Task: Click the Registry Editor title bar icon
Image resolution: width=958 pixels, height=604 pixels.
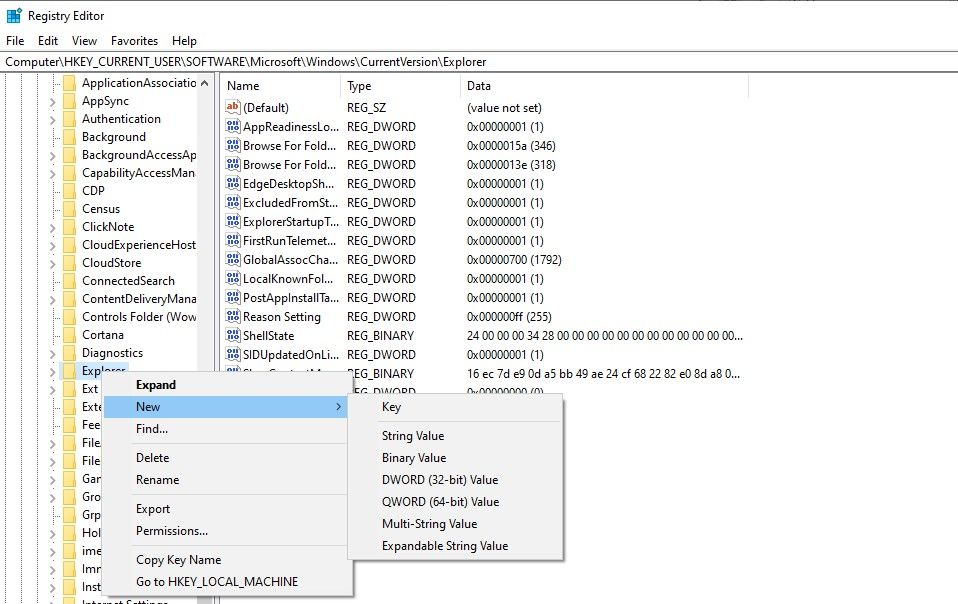Action: point(14,15)
